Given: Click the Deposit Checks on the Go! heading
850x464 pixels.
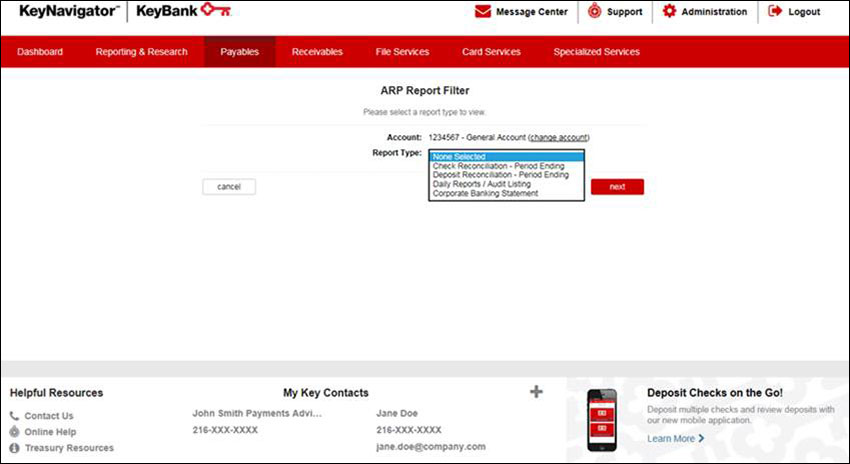Looking at the screenshot, I should coord(714,392).
